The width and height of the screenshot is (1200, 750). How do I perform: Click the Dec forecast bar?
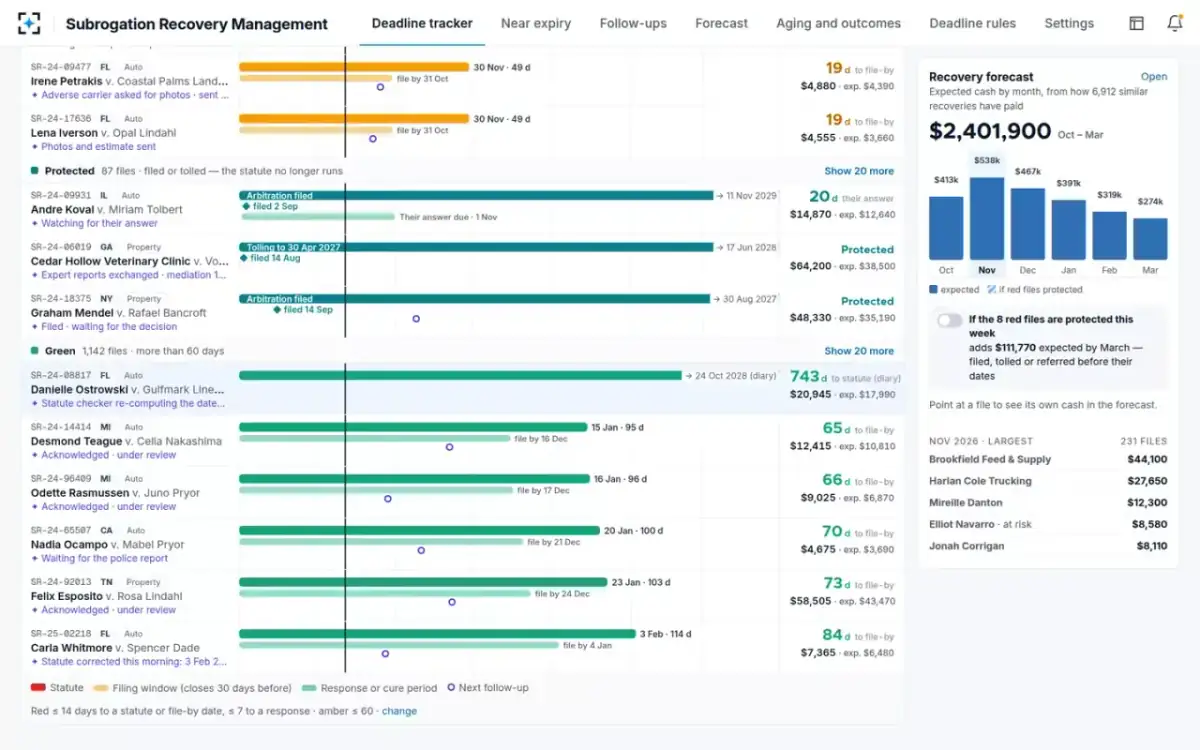tap(1028, 224)
